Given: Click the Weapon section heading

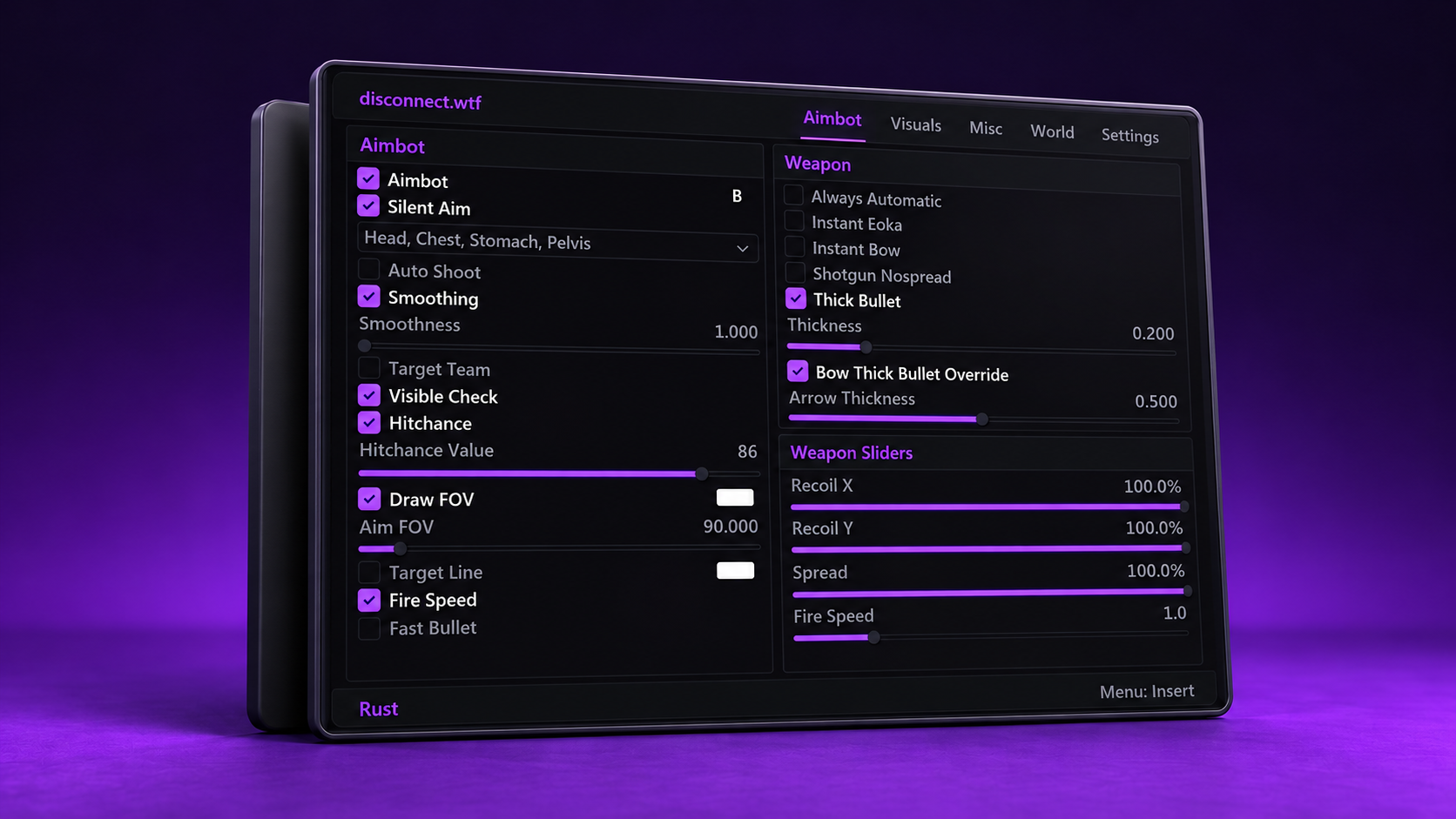Looking at the screenshot, I should point(818,164).
